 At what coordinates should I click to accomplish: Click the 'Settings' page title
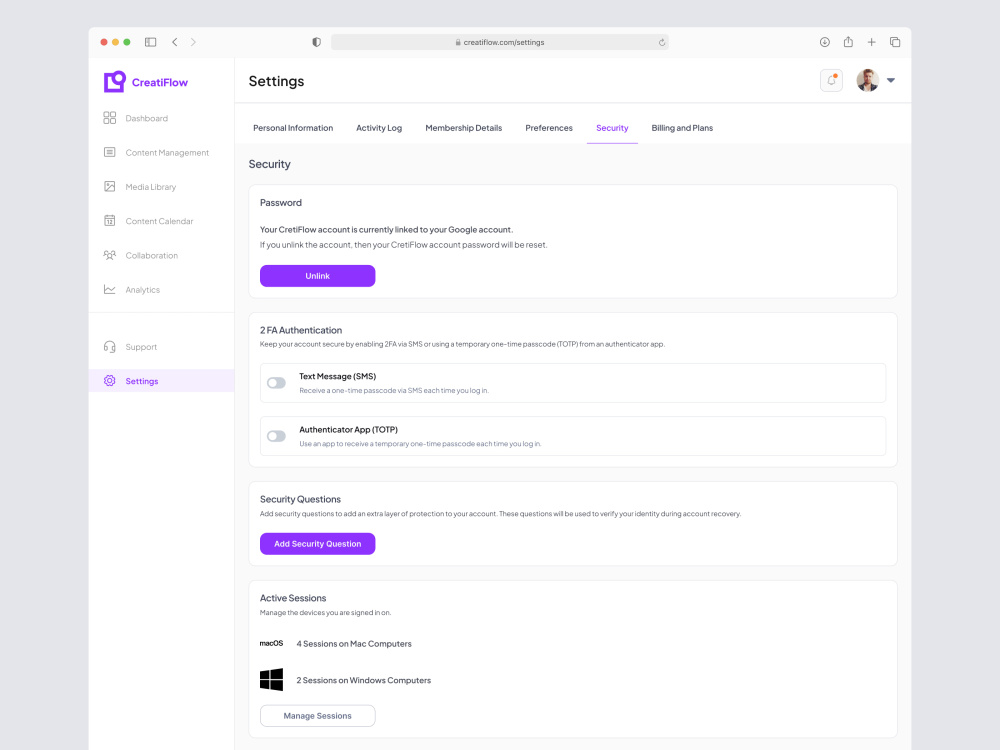[x=276, y=82]
